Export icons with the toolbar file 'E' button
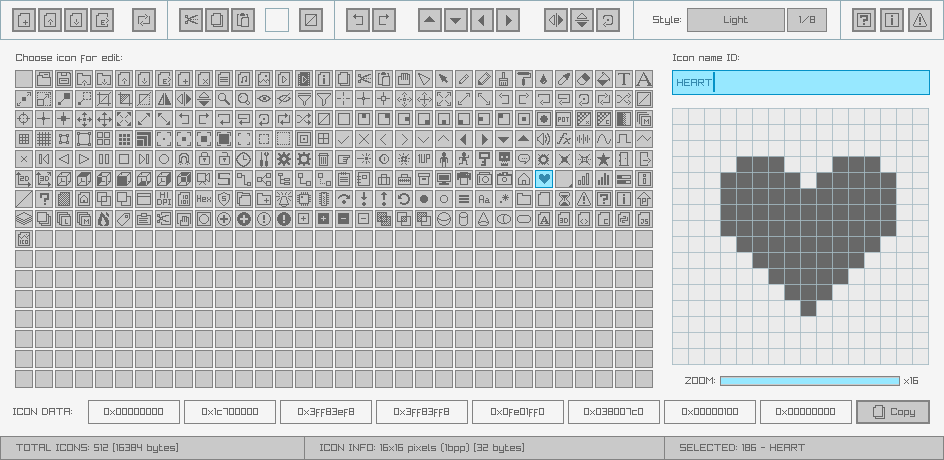 (102, 20)
